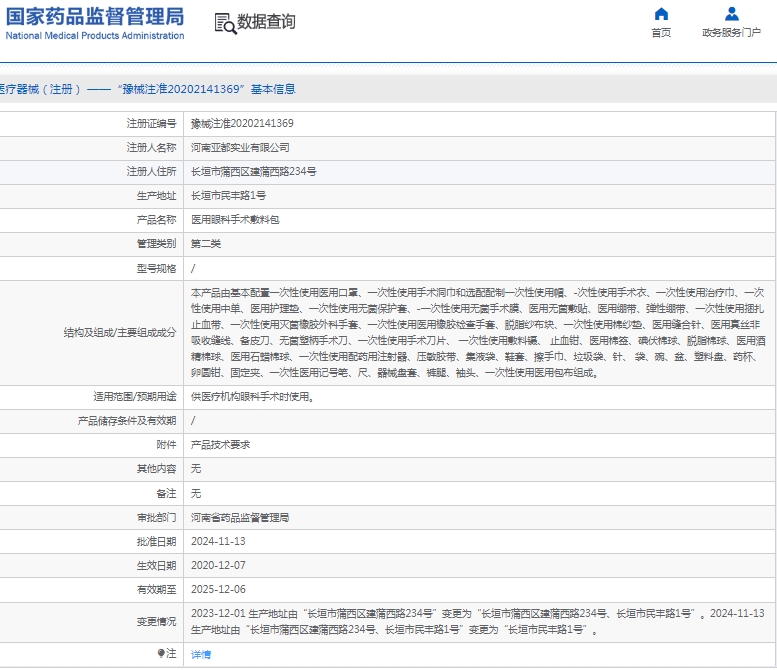Click the 首页 label
Viewport: 777px width, 670px height.
[x=661, y=33]
